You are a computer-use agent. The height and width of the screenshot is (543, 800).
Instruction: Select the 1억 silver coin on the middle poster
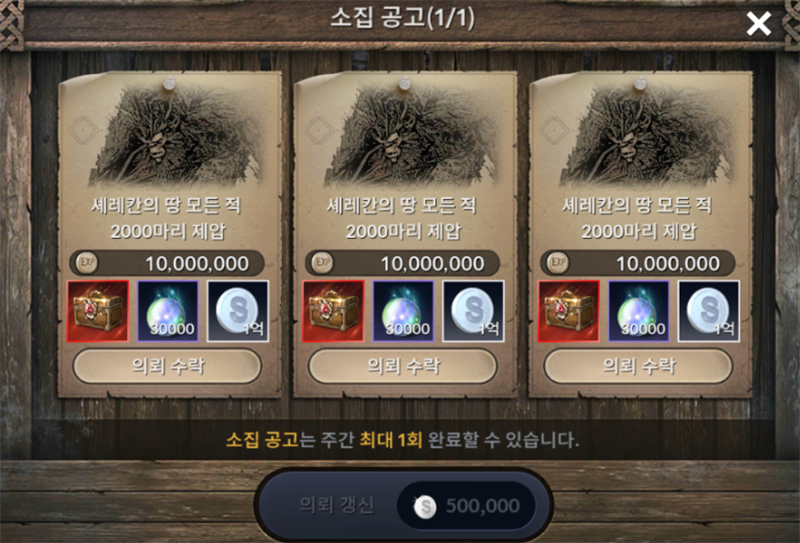click(473, 311)
